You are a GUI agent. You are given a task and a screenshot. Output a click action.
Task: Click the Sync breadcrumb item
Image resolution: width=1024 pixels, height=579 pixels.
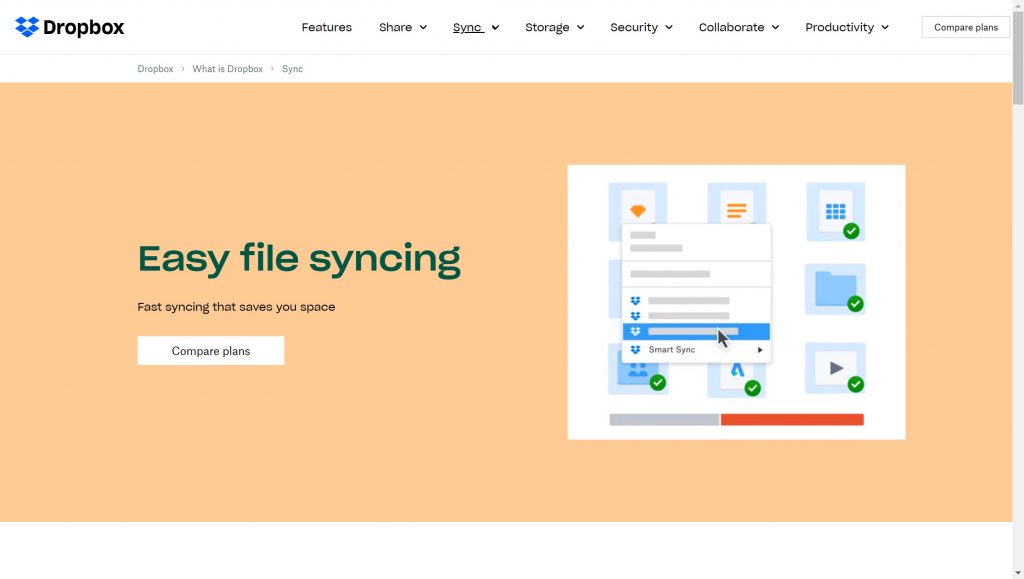pyautogui.click(x=292, y=69)
